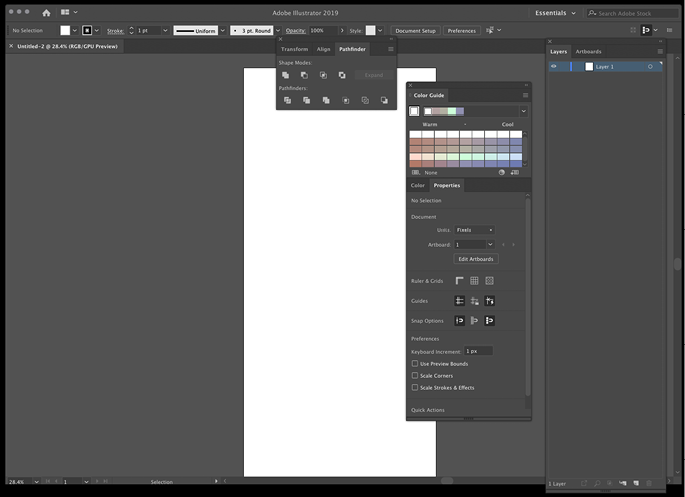685x497 pixels.
Task: Open the Pathfinder panel menu icon
Action: tap(390, 49)
